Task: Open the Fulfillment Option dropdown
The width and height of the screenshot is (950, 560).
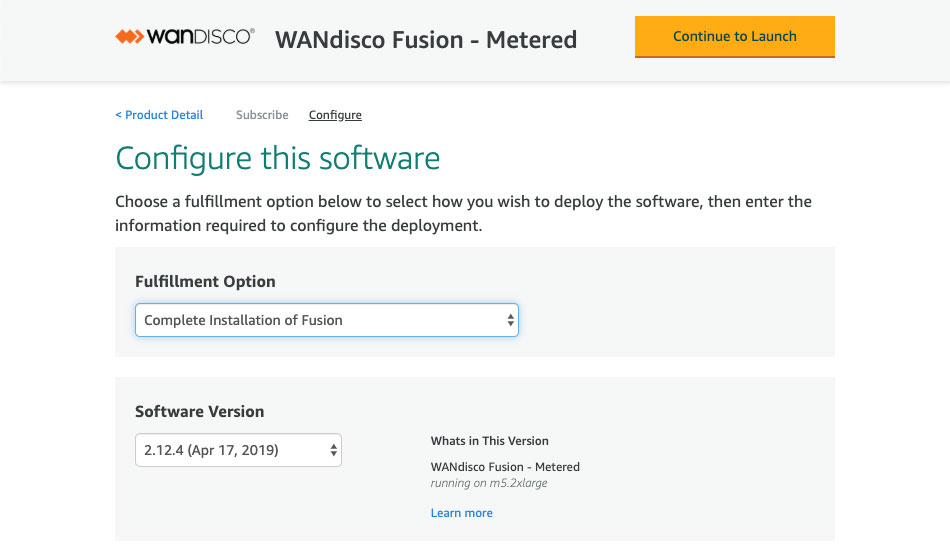Action: tap(327, 320)
